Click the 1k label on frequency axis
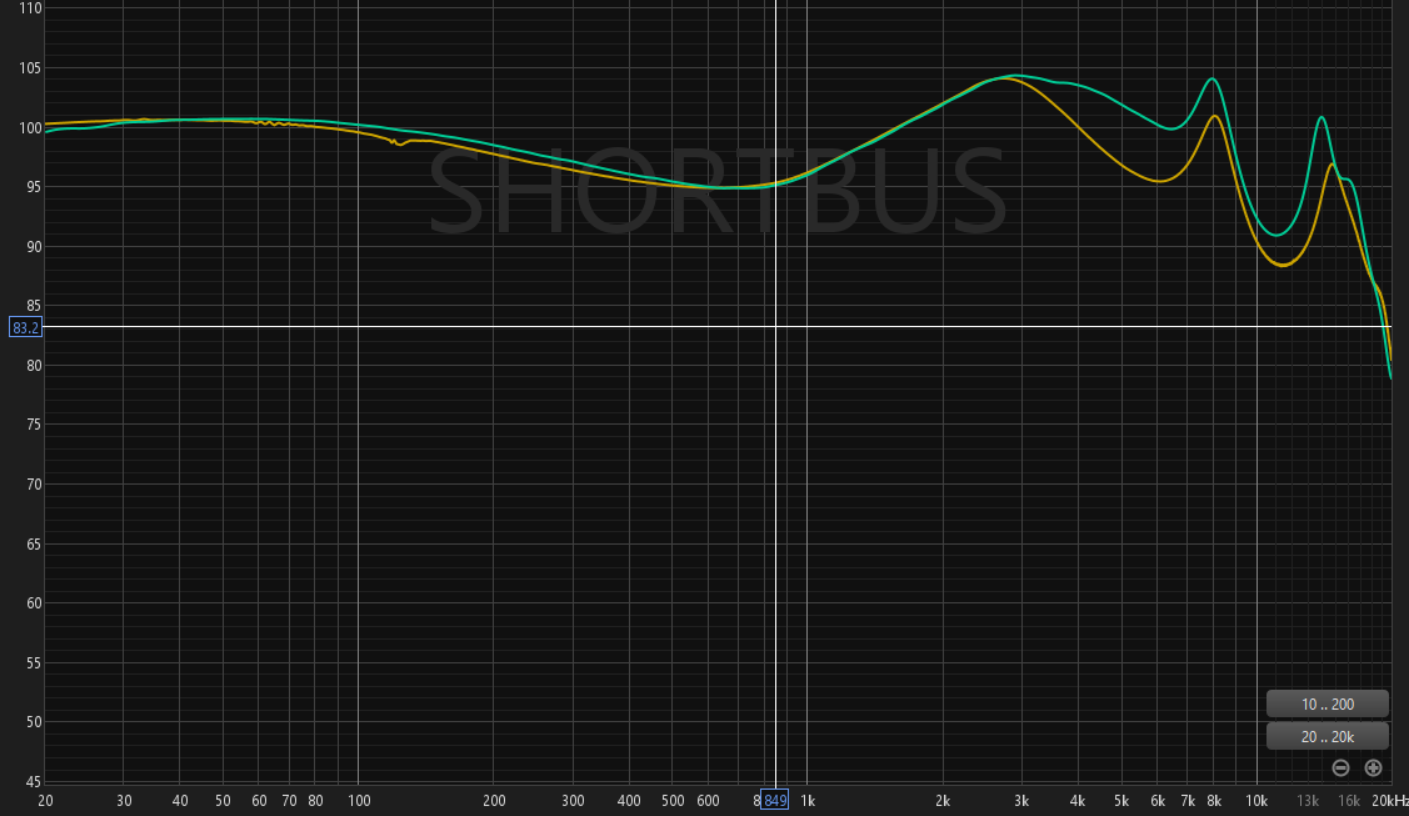 [x=808, y=800]
